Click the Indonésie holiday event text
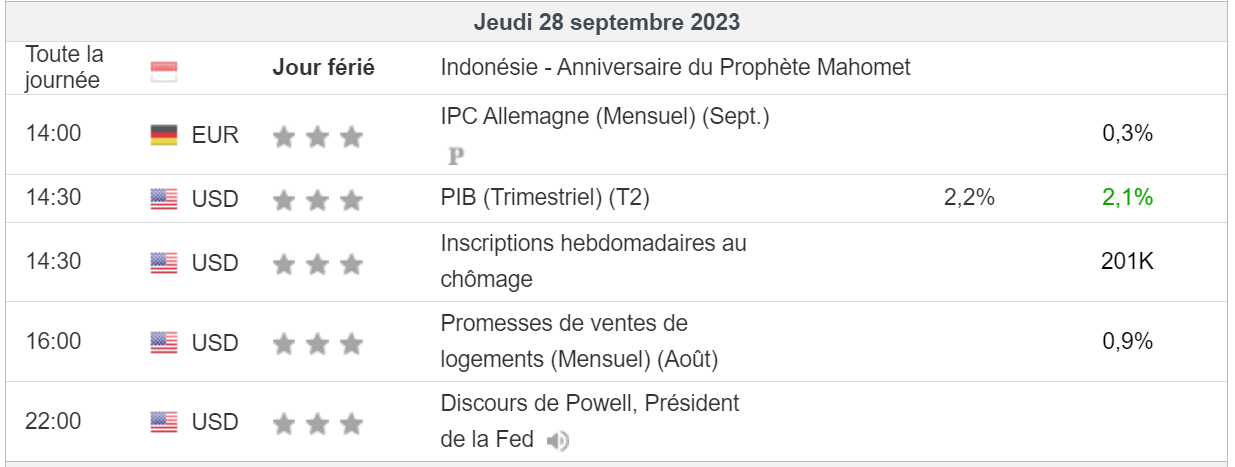The width and height of the screenshot is (1235, 467). [675, 68]
